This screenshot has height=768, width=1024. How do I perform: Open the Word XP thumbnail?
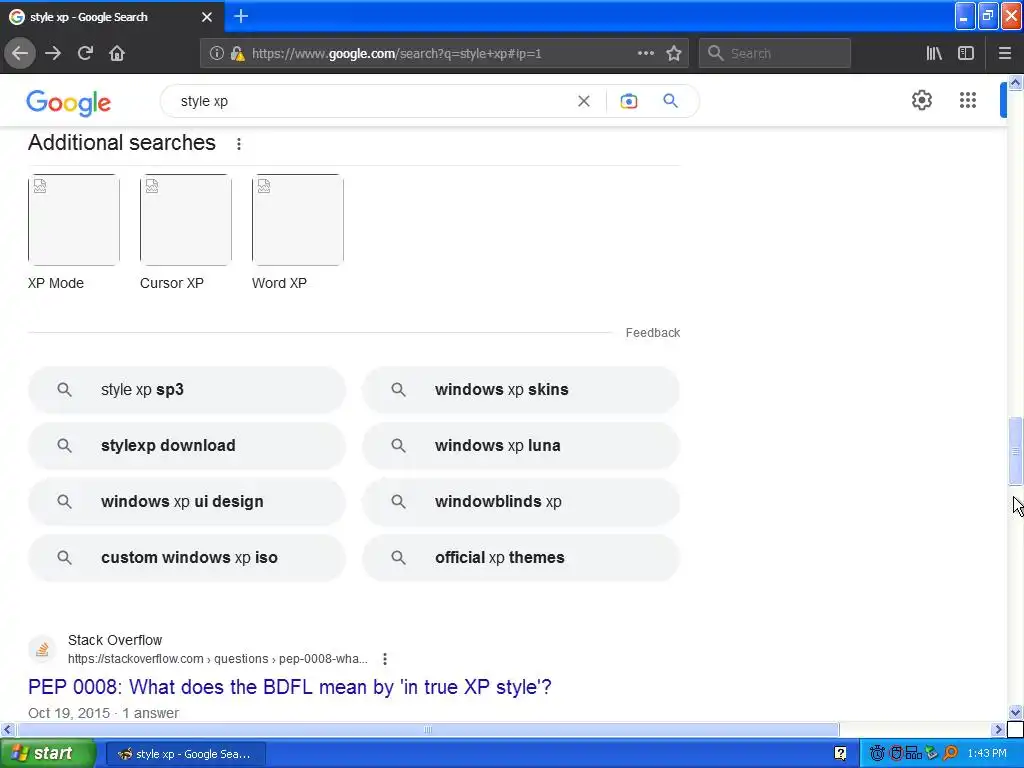(298, 219)
